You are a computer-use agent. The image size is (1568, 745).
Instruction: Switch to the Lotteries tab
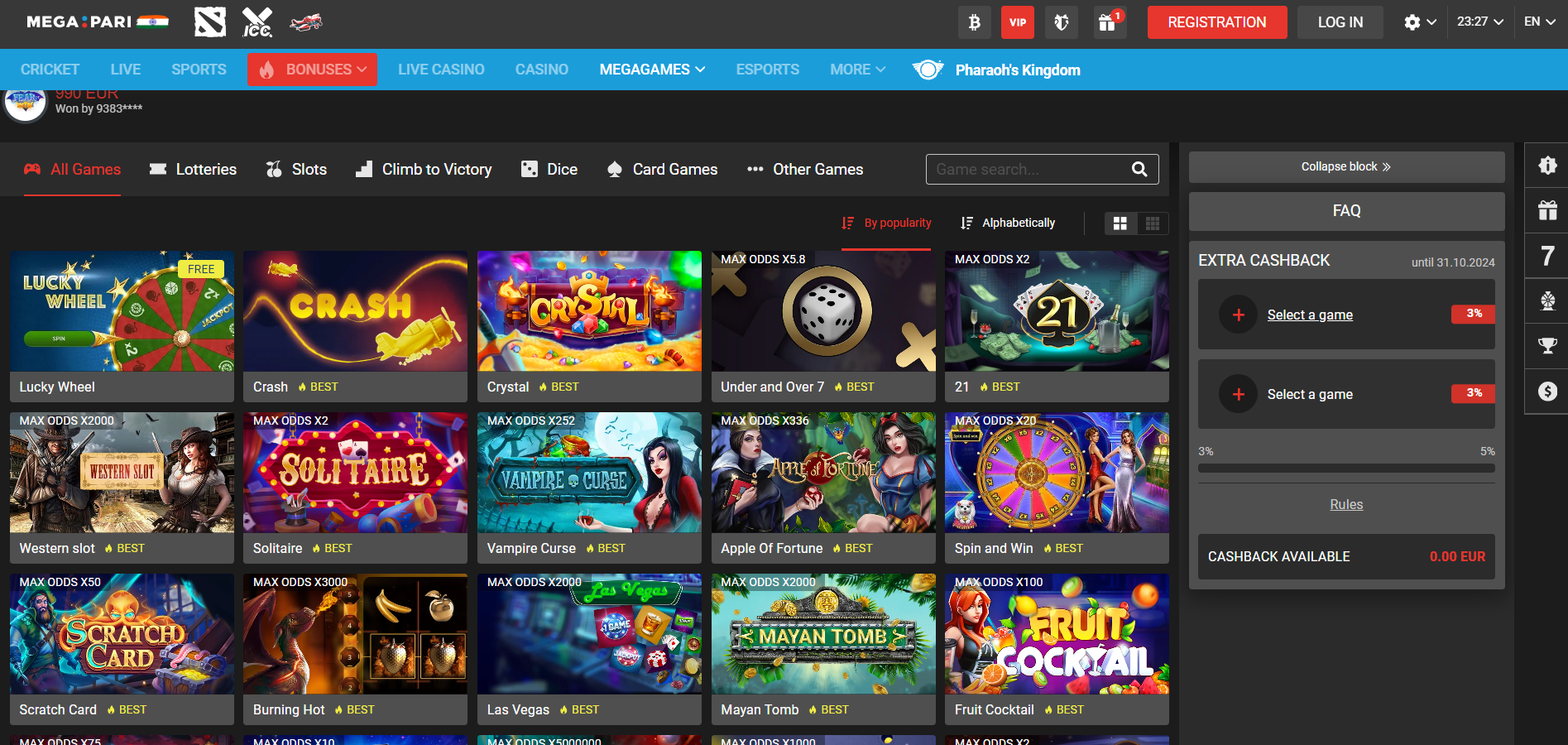(x=193, y=170)
